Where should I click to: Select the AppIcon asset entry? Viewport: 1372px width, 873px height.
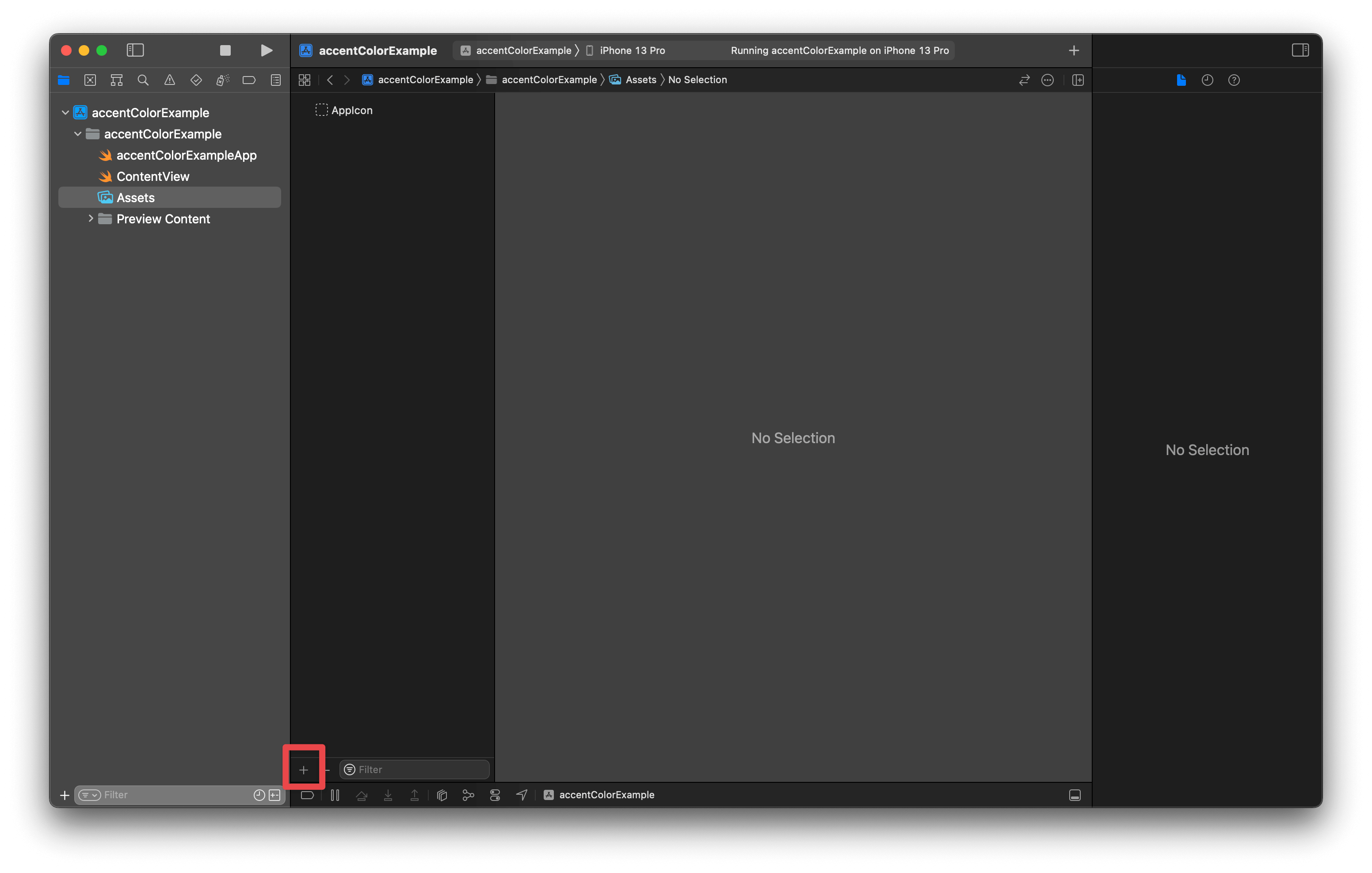(351, 111)
